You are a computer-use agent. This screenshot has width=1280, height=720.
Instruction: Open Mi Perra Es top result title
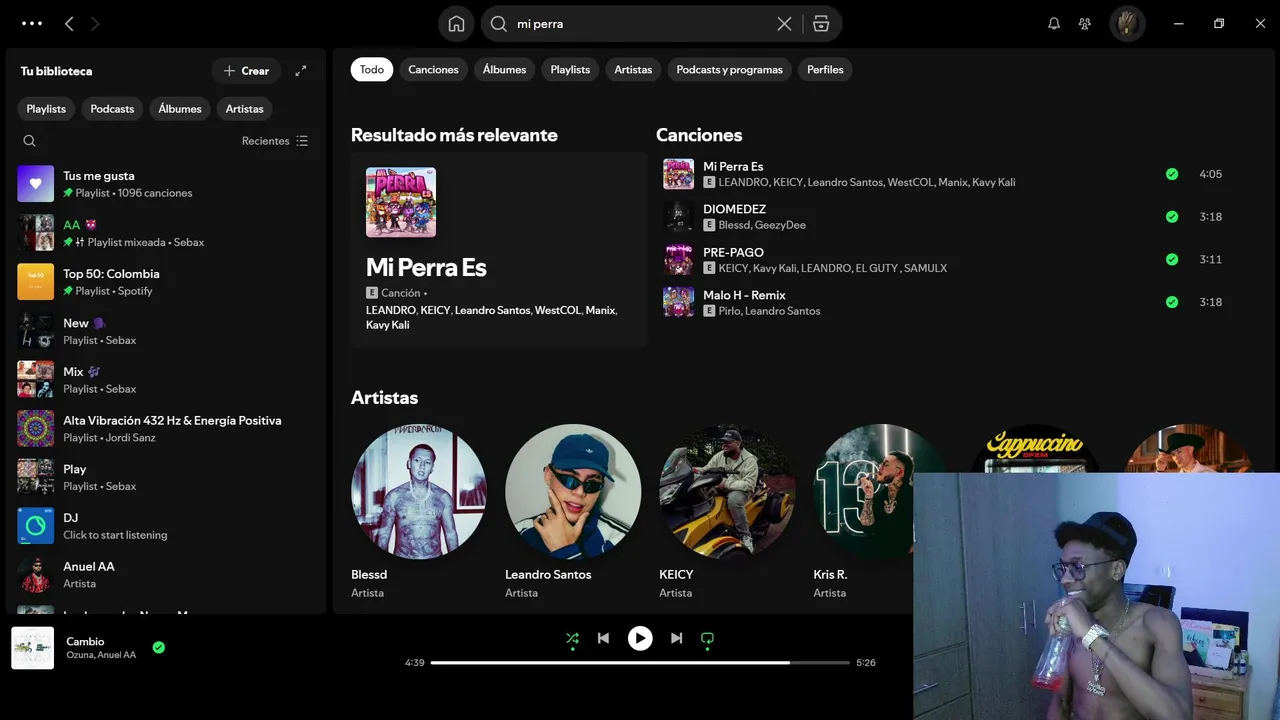(x=426, y=267)
